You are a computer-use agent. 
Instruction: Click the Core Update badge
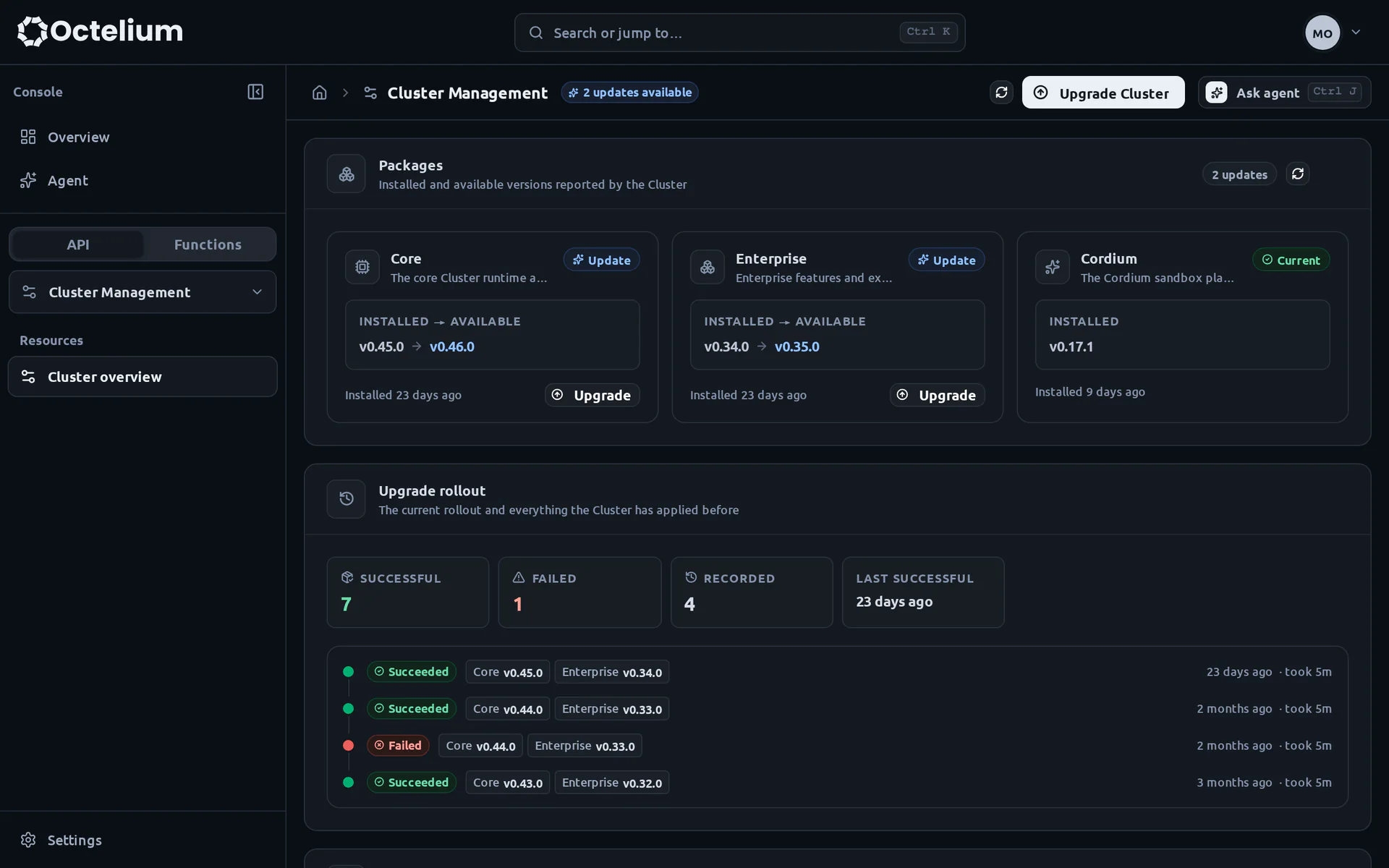coord(602,260)
